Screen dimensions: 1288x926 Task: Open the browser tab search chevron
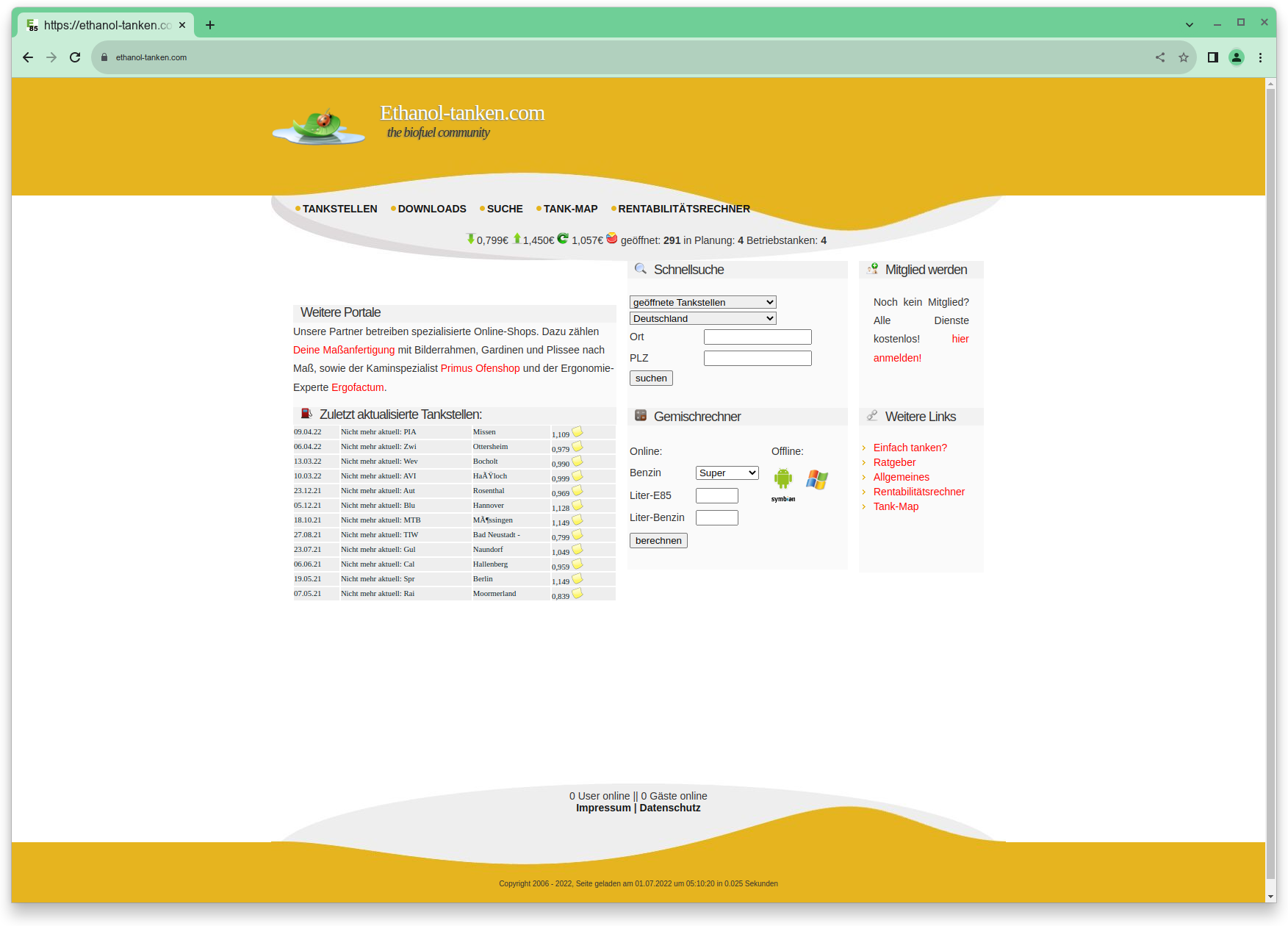[1190, 25]
